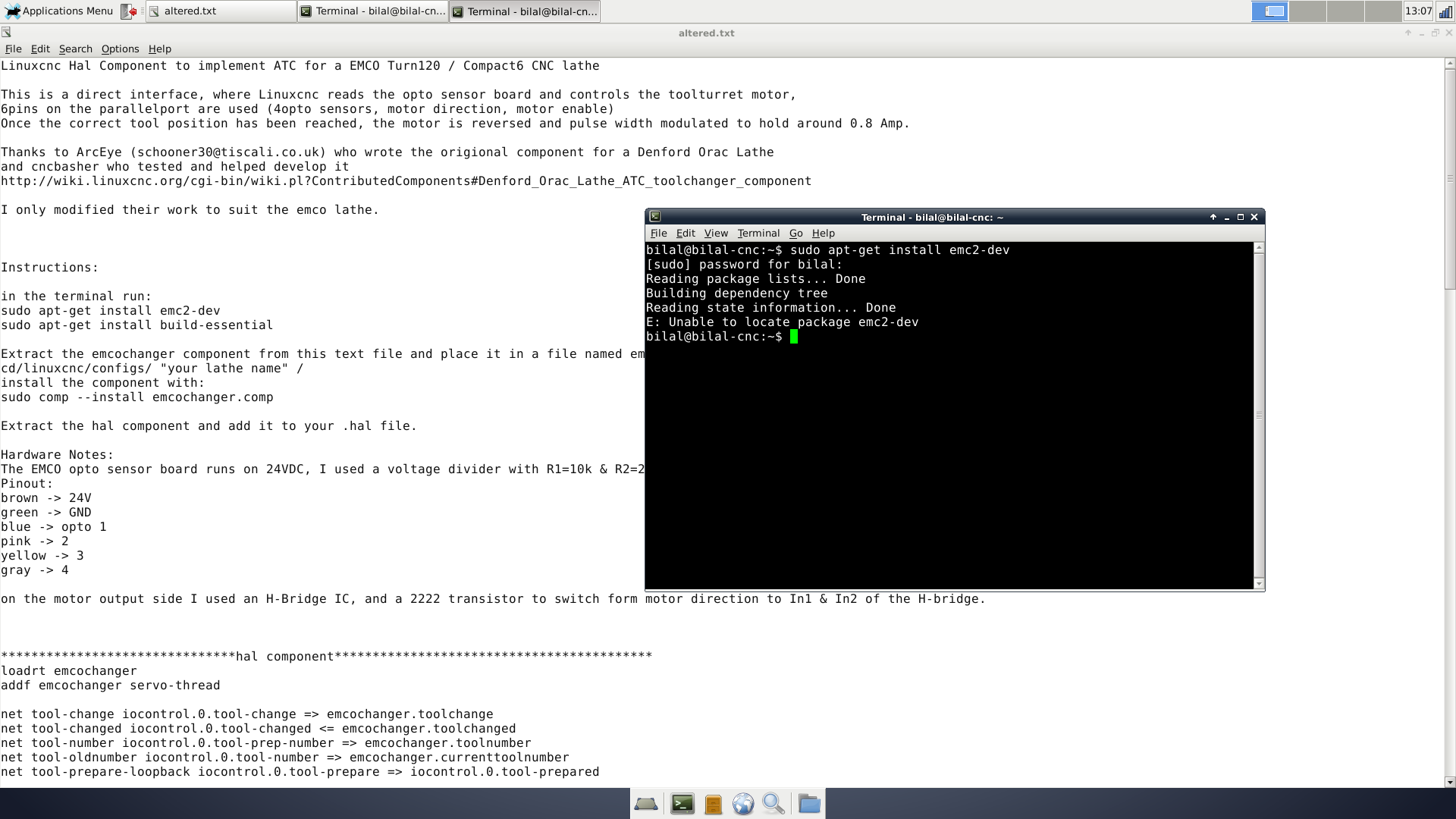Switch to altered.txt taskbar window button
1456x819 pixels.
221,11
